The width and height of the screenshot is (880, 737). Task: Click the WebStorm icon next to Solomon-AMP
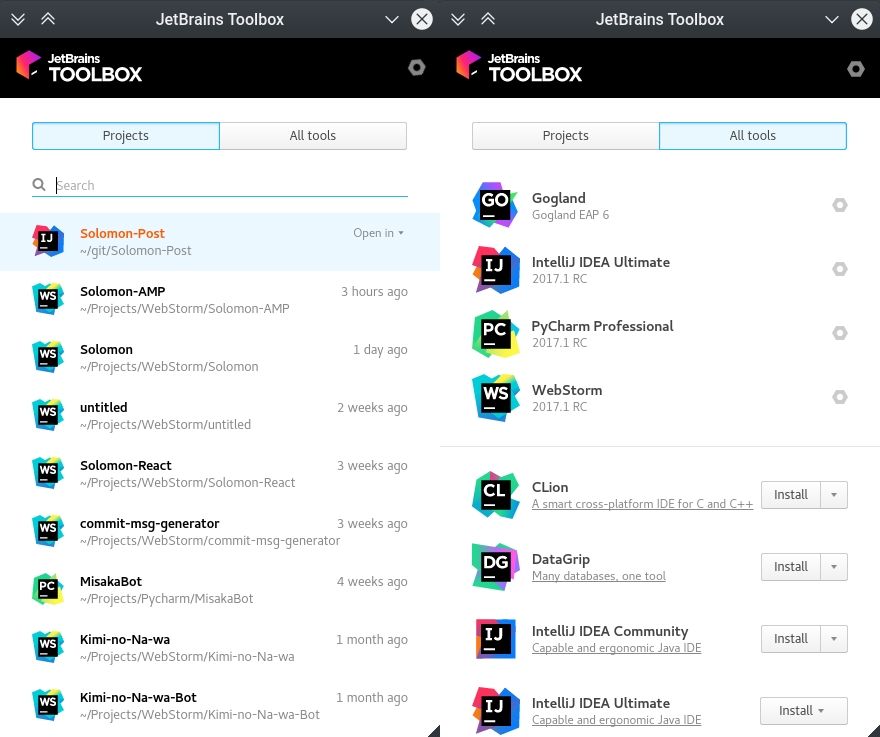tap(48, 299)
